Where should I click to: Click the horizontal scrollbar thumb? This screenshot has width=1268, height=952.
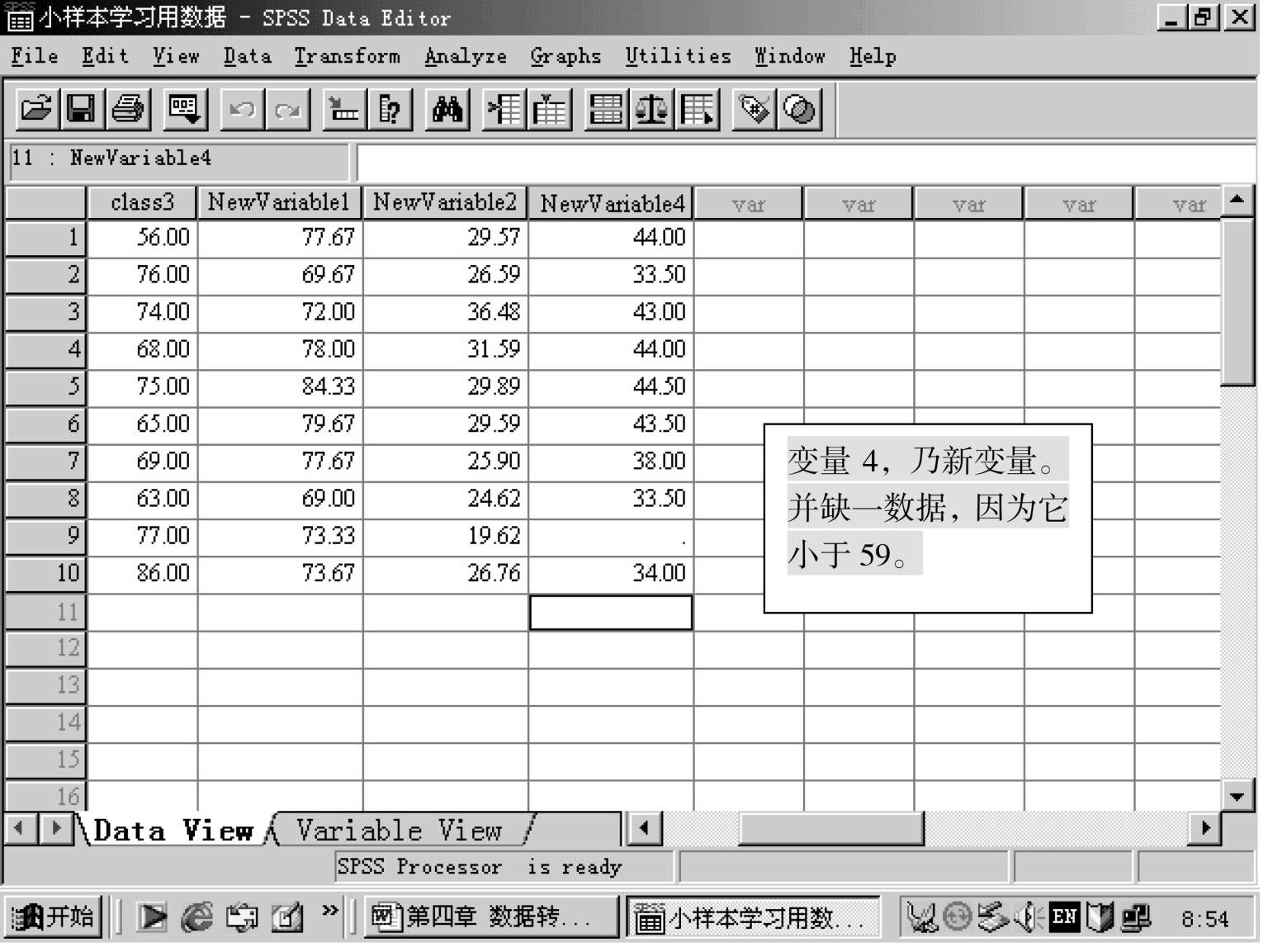(x=830, y=828)
